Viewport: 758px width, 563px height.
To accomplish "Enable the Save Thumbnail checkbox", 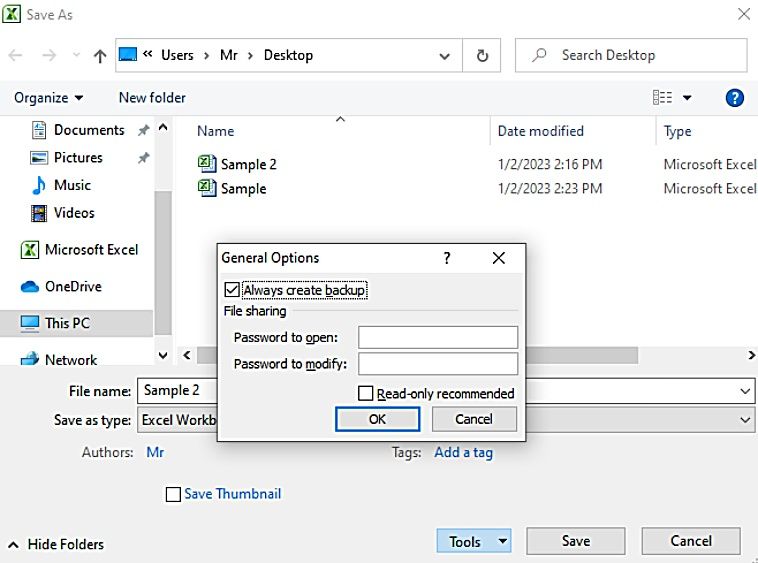I will point(173,494).
